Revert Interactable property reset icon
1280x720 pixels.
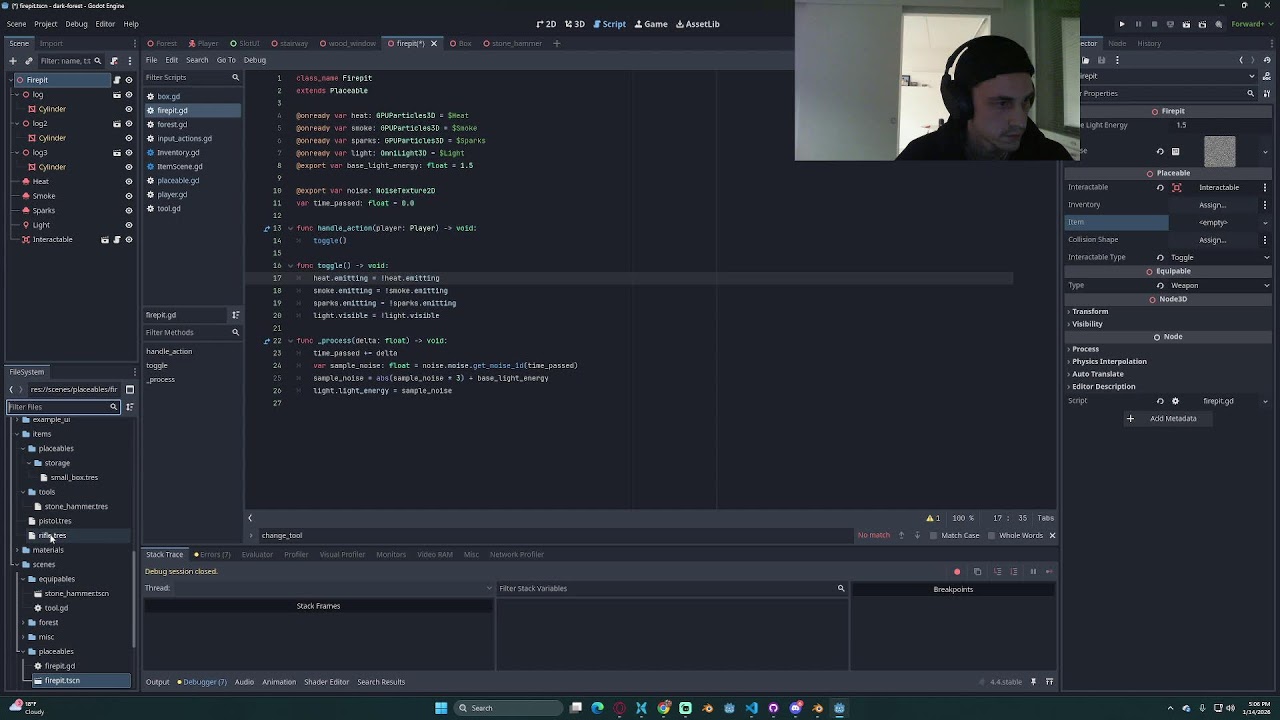coord(1160,187)
